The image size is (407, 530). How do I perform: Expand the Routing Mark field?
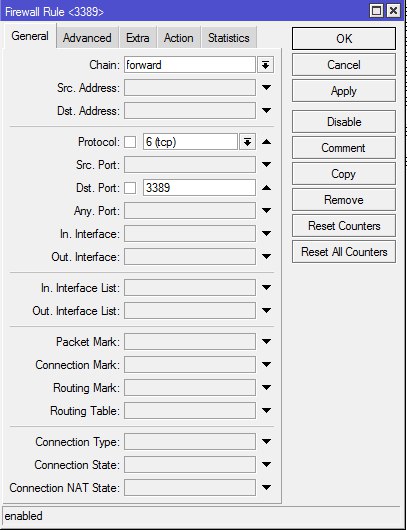[266, 388]
